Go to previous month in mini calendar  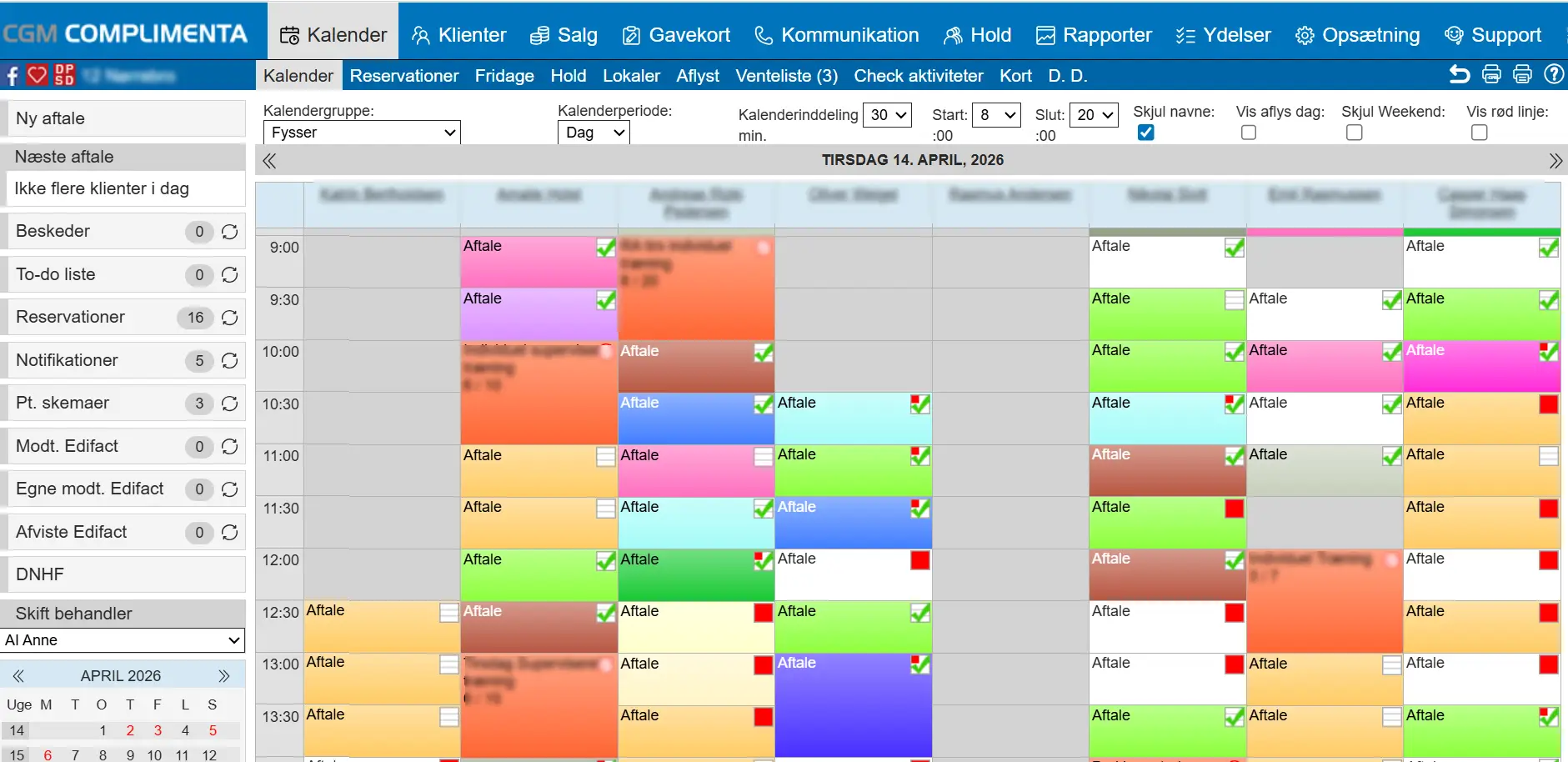[x=18, y=676]
